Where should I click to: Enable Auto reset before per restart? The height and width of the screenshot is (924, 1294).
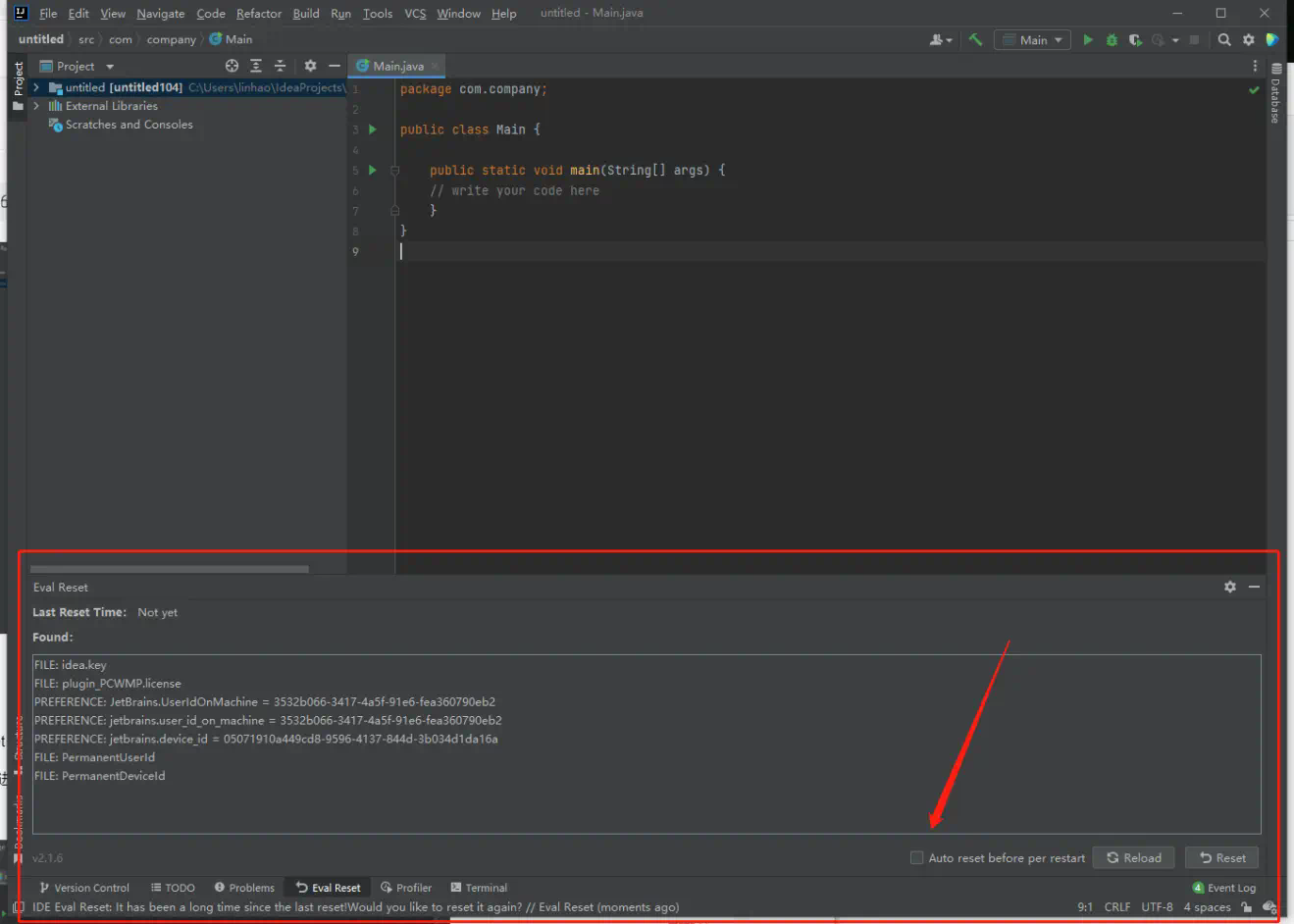point(917,857)
